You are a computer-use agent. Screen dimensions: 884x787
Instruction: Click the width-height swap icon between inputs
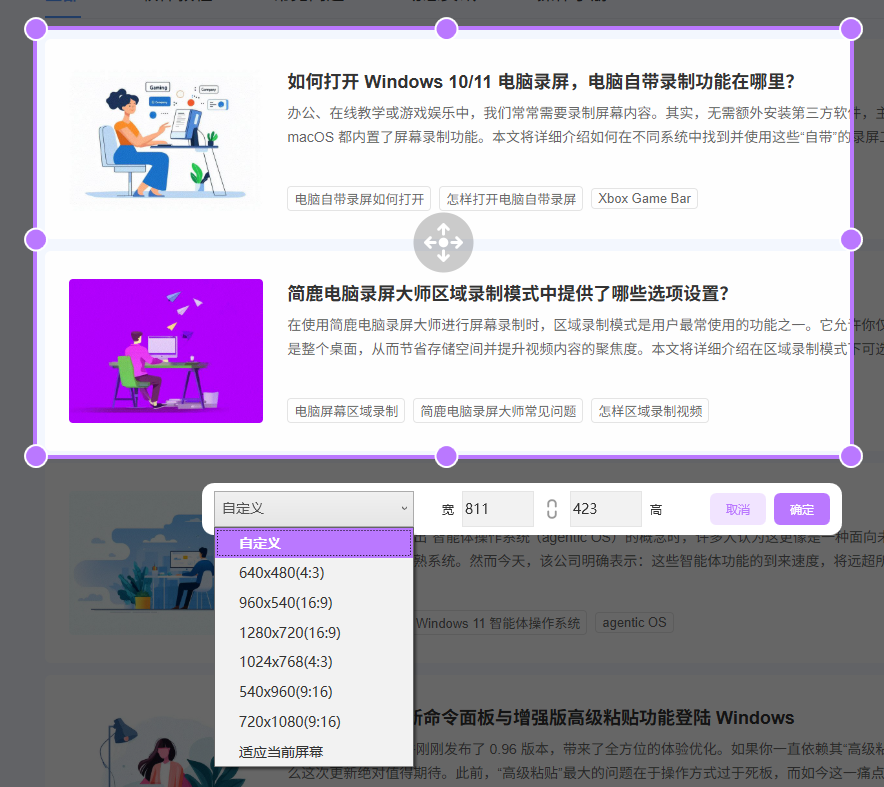pos(551,509)
